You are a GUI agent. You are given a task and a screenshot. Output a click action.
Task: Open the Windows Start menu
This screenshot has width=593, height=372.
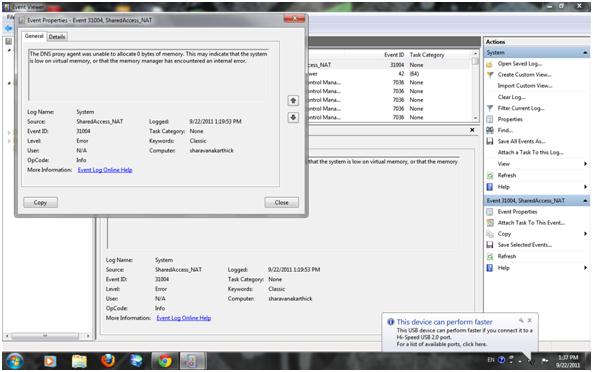(x=14, y=361)
